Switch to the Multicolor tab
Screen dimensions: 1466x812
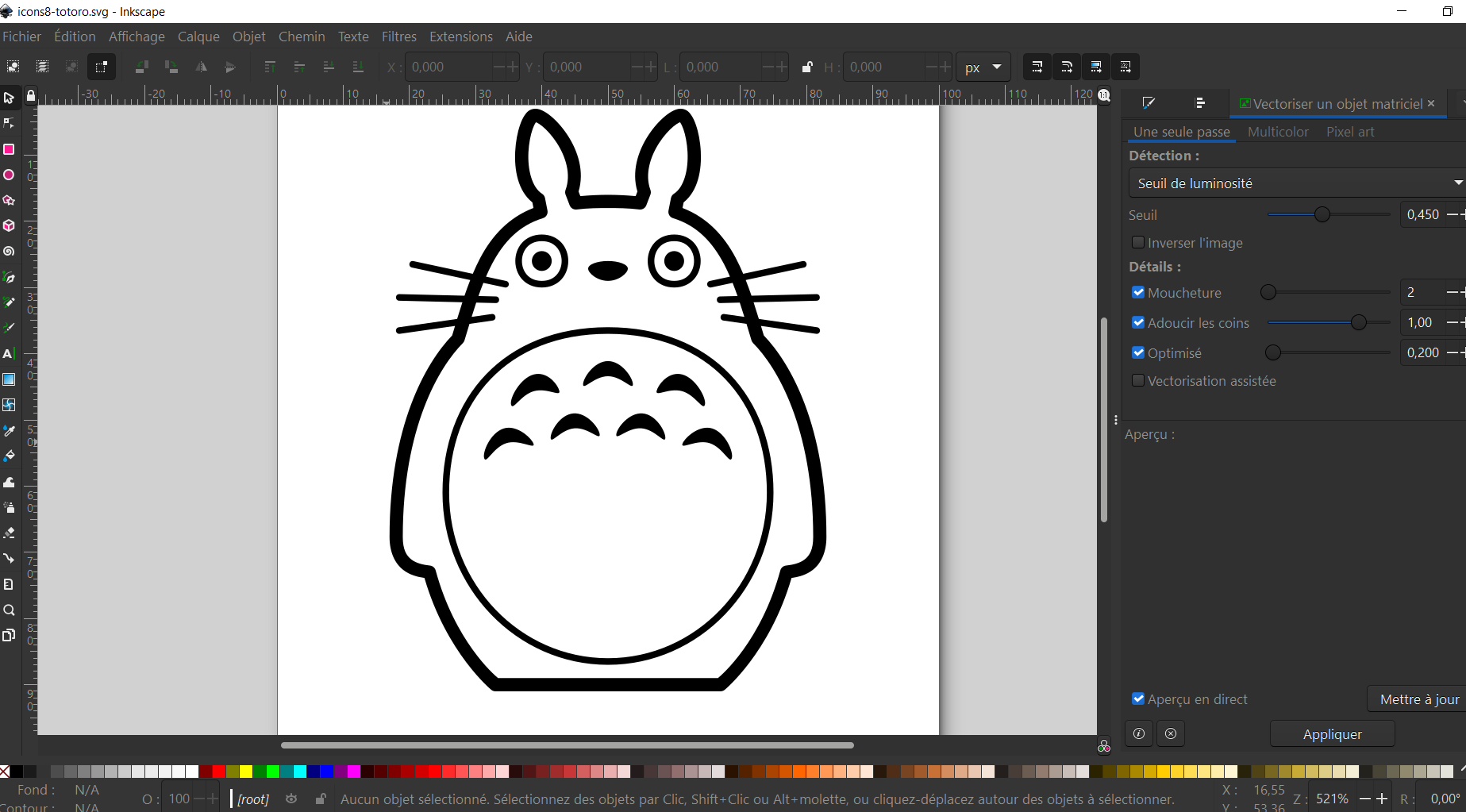(x=1278, y=132)
